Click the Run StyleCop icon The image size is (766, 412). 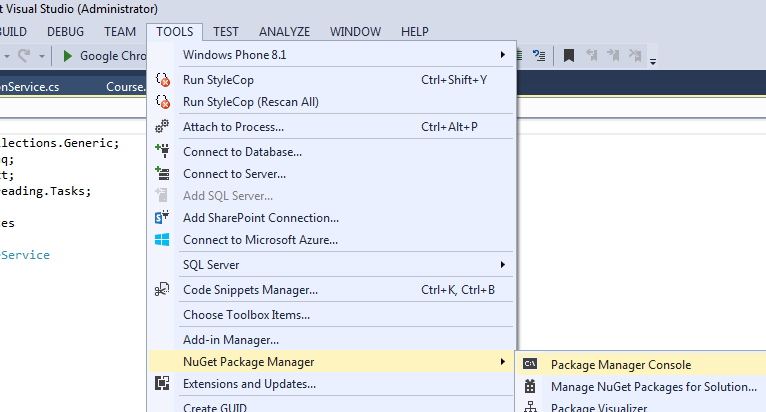pyautogui.click(x=163, y=80)
